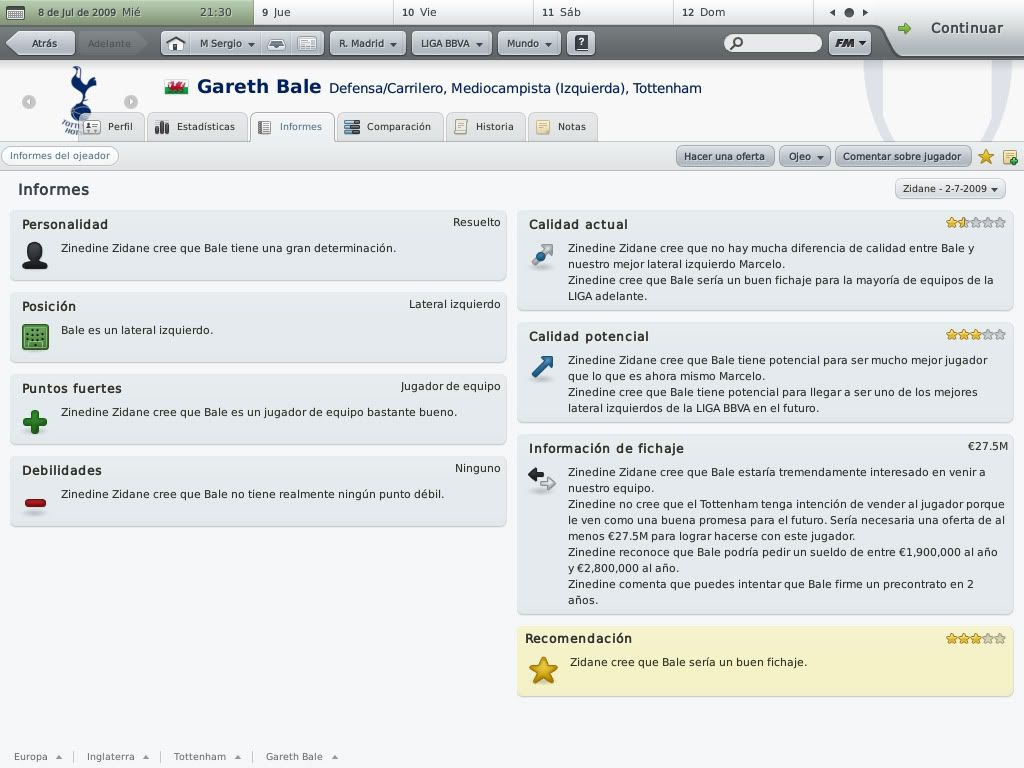Click the help question mark icon
The width and height of the screenshot is (1024, 768).
[x=581, y=44]
